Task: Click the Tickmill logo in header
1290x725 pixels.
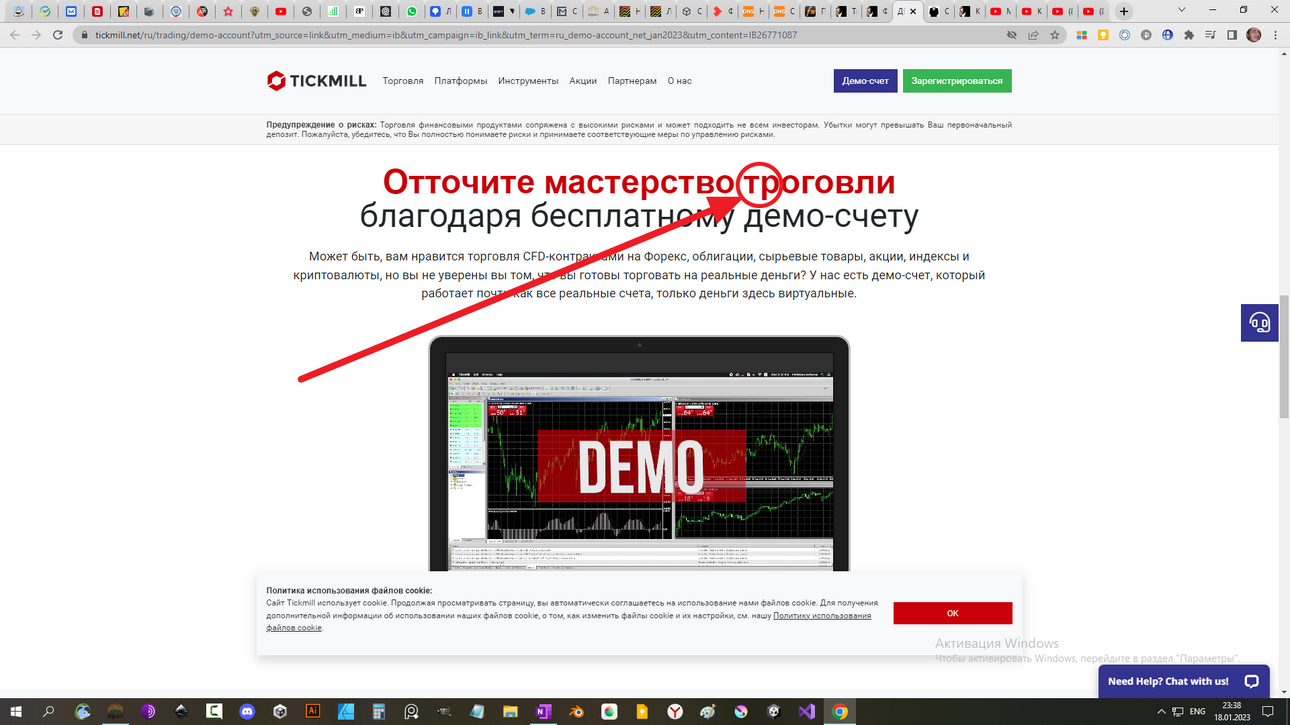Action: [316, 81]
